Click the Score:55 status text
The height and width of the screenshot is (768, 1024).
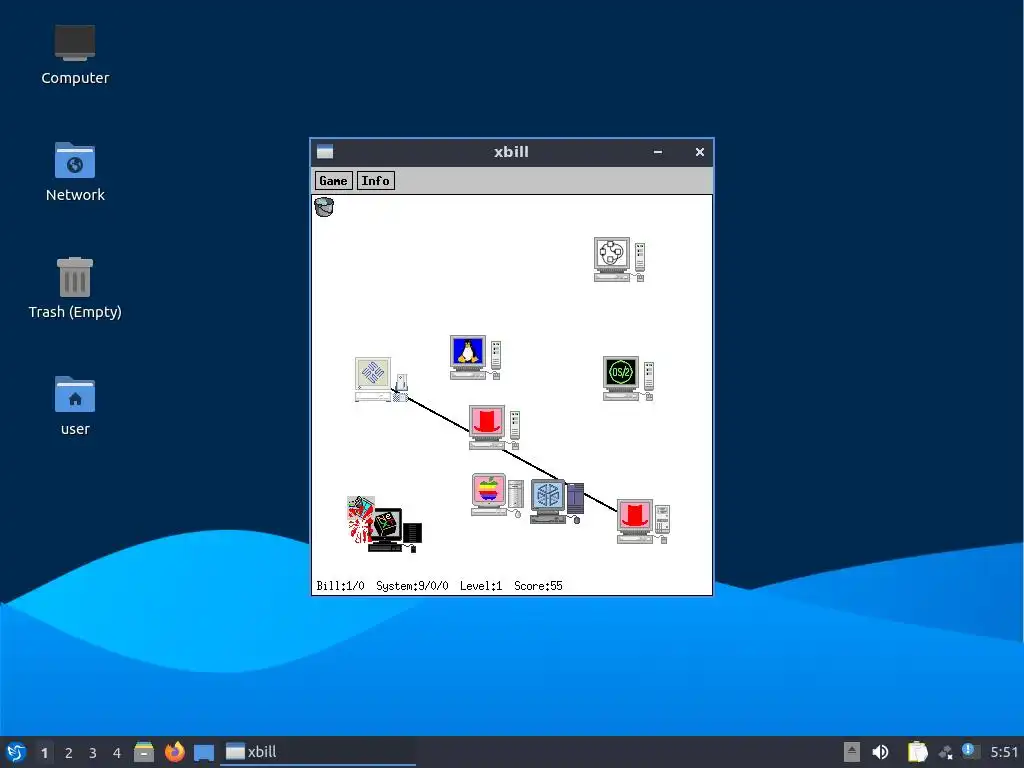tap(538, 586)
